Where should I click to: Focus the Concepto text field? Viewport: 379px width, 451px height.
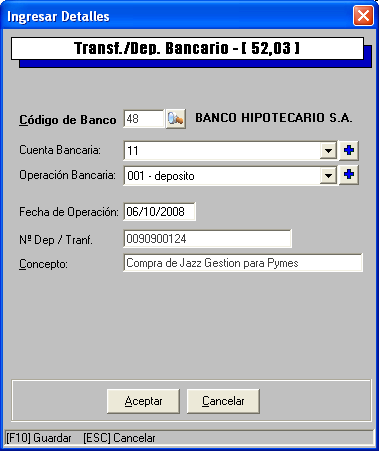(x=243, y=263)
